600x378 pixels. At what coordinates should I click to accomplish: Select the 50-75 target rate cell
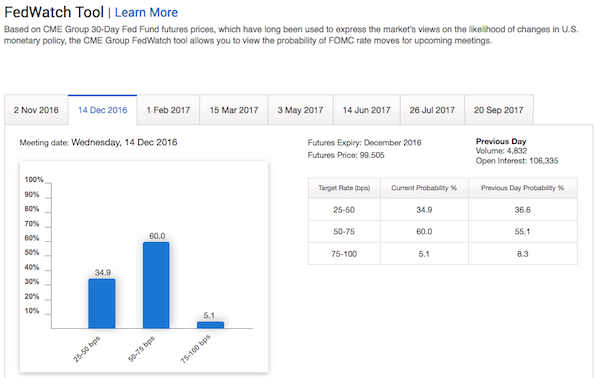pyautogui.click(x=344, y=231)
